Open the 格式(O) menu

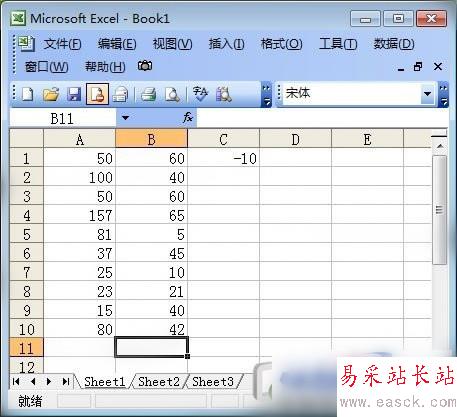[282, 44]
